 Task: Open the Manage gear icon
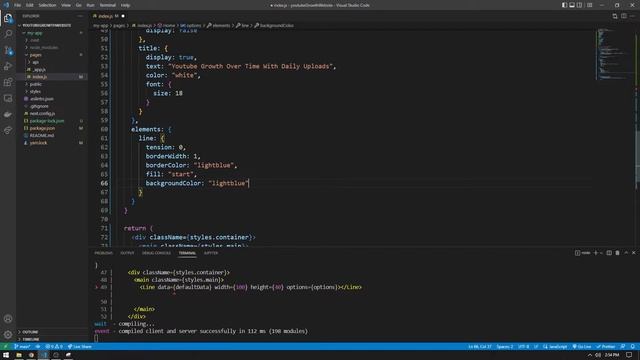pyautogui.click(x=8, y=335)
